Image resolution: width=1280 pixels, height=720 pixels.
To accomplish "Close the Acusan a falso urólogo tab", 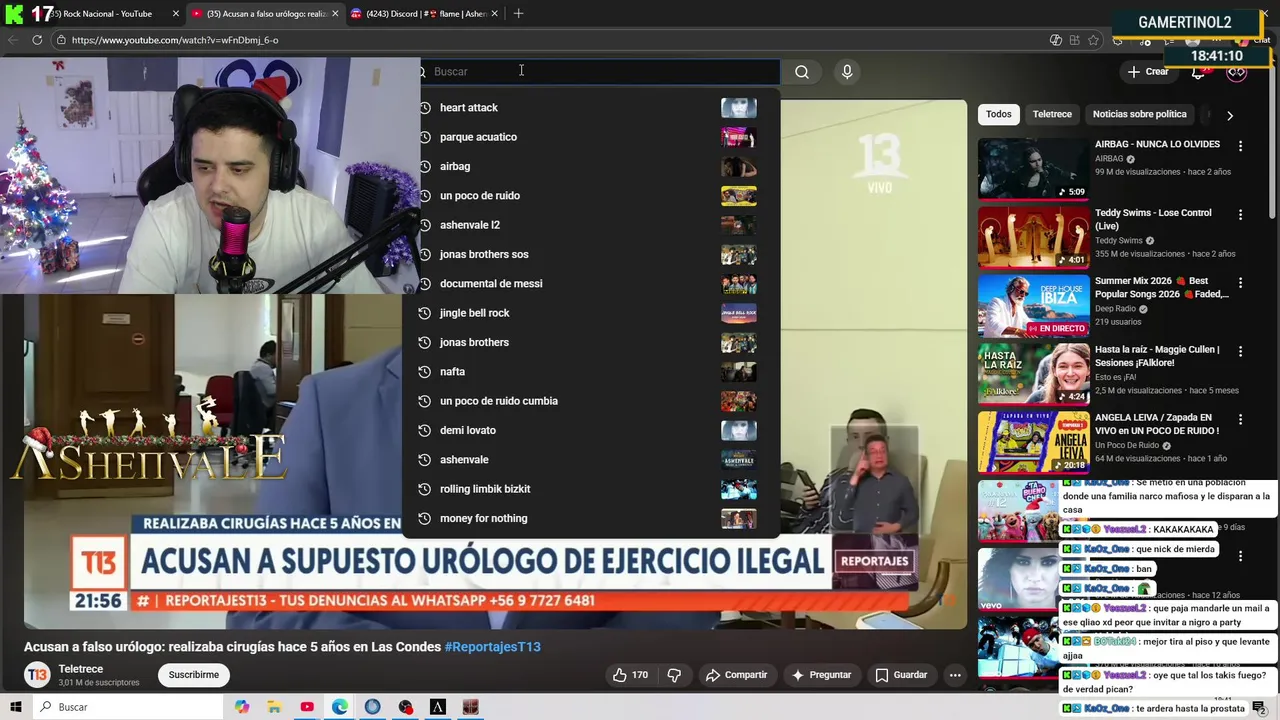I will (335, 14).
